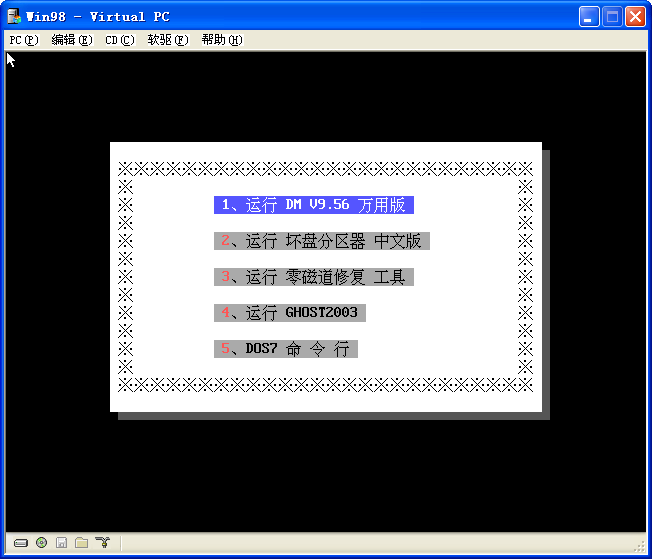
Task: Open the 软驱(F) floppy menu
Action: pos(168,40)
